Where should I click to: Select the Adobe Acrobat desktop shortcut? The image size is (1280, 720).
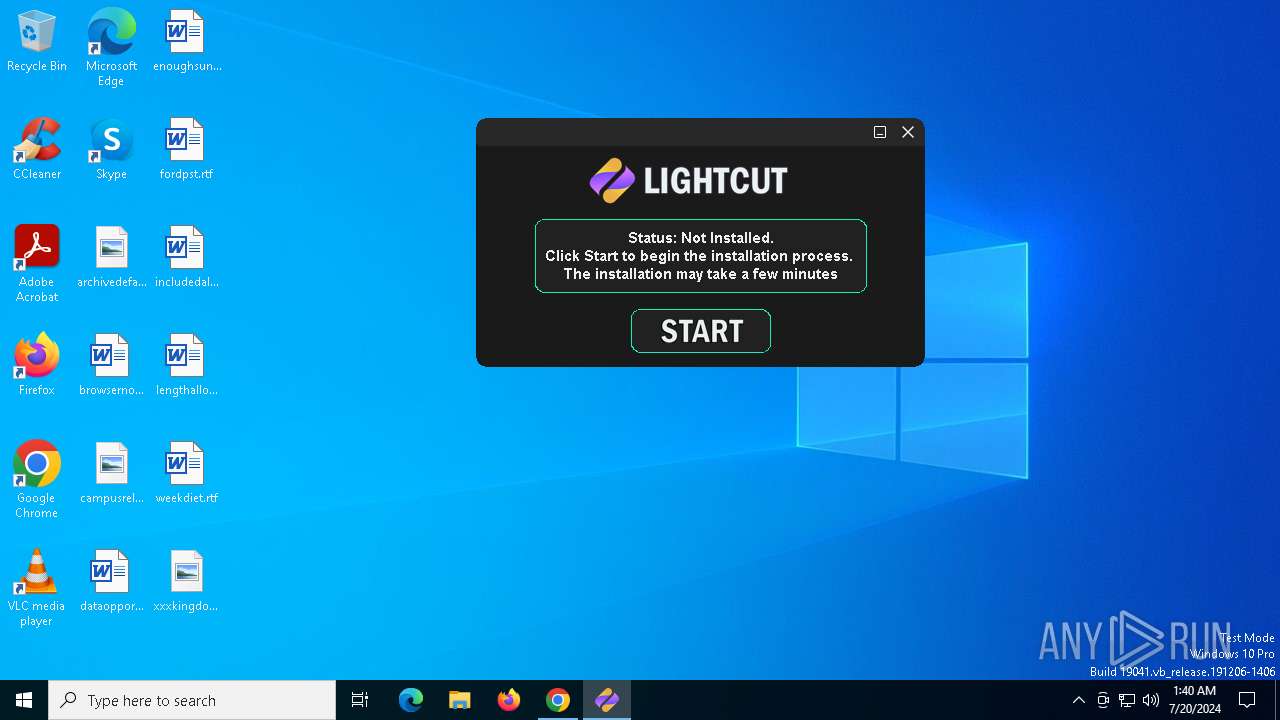click(x=37, y=264)
